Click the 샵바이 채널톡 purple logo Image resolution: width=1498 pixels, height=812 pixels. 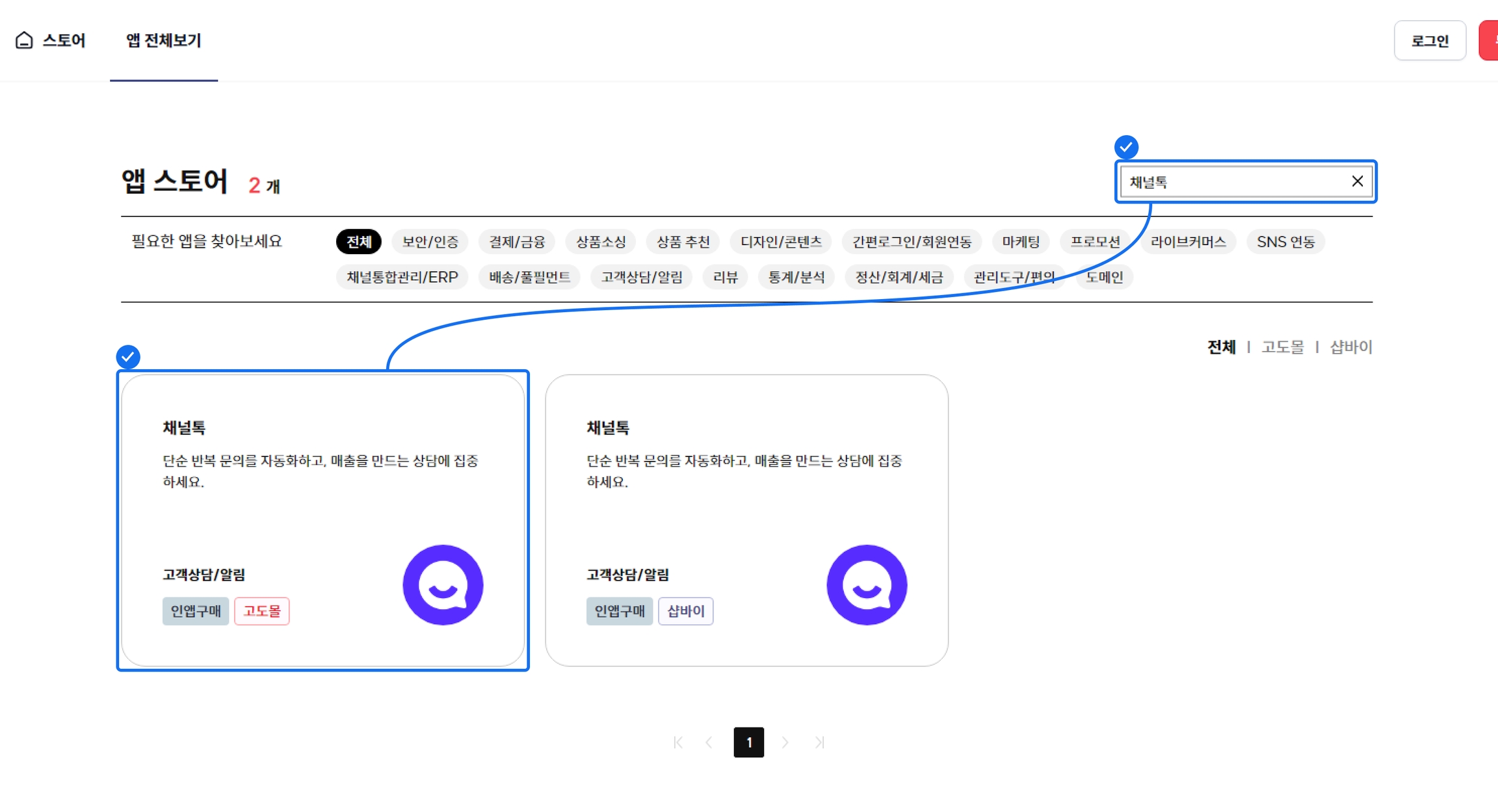(x=867, y=584)
